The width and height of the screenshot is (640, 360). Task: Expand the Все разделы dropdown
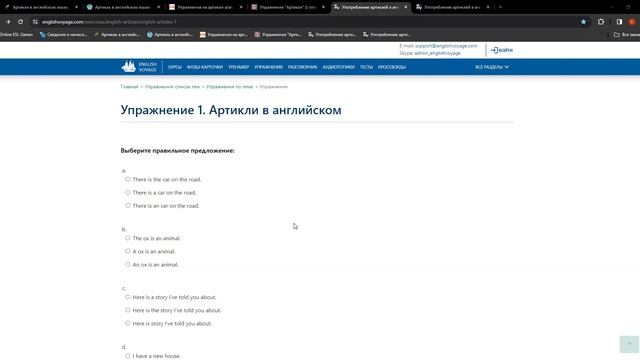click(492, 67)
